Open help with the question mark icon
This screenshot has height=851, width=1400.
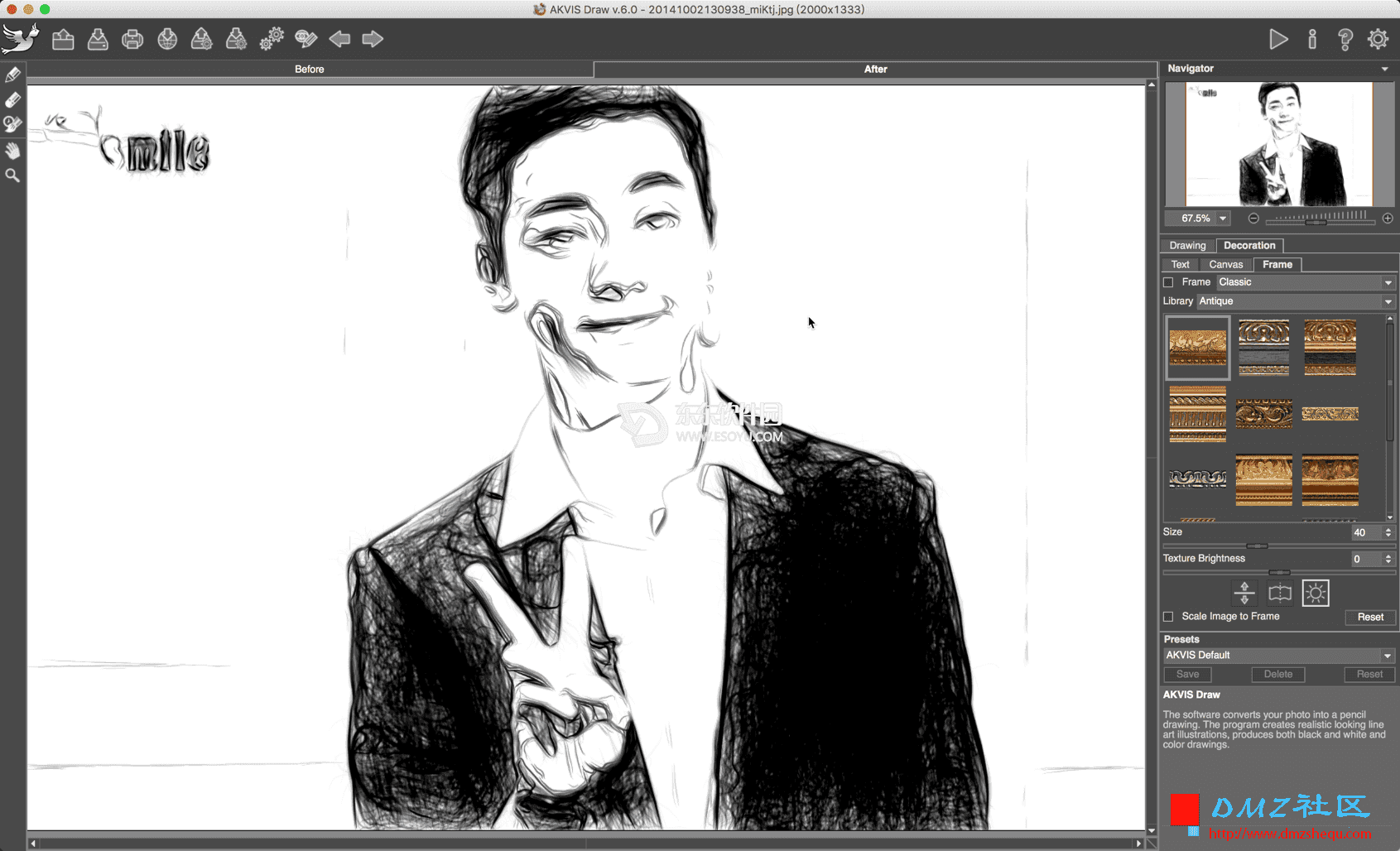[x=1345, y=39]
